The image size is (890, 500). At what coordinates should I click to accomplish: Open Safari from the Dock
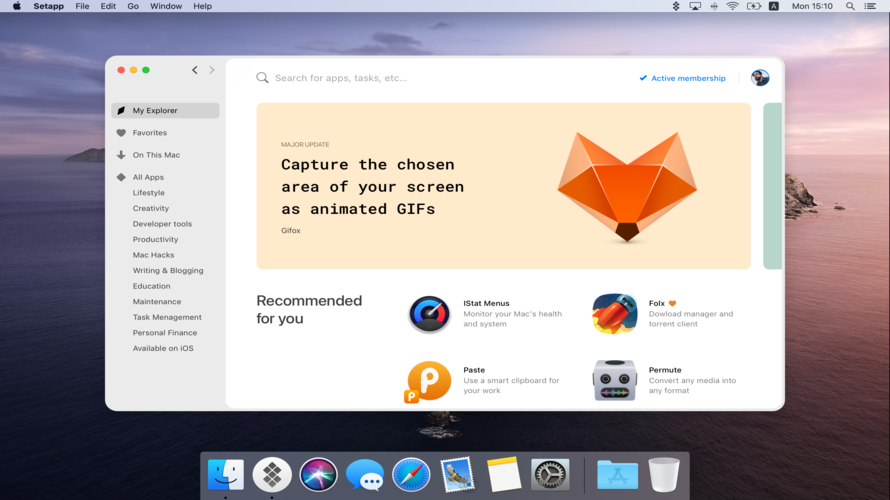(411, 474)
